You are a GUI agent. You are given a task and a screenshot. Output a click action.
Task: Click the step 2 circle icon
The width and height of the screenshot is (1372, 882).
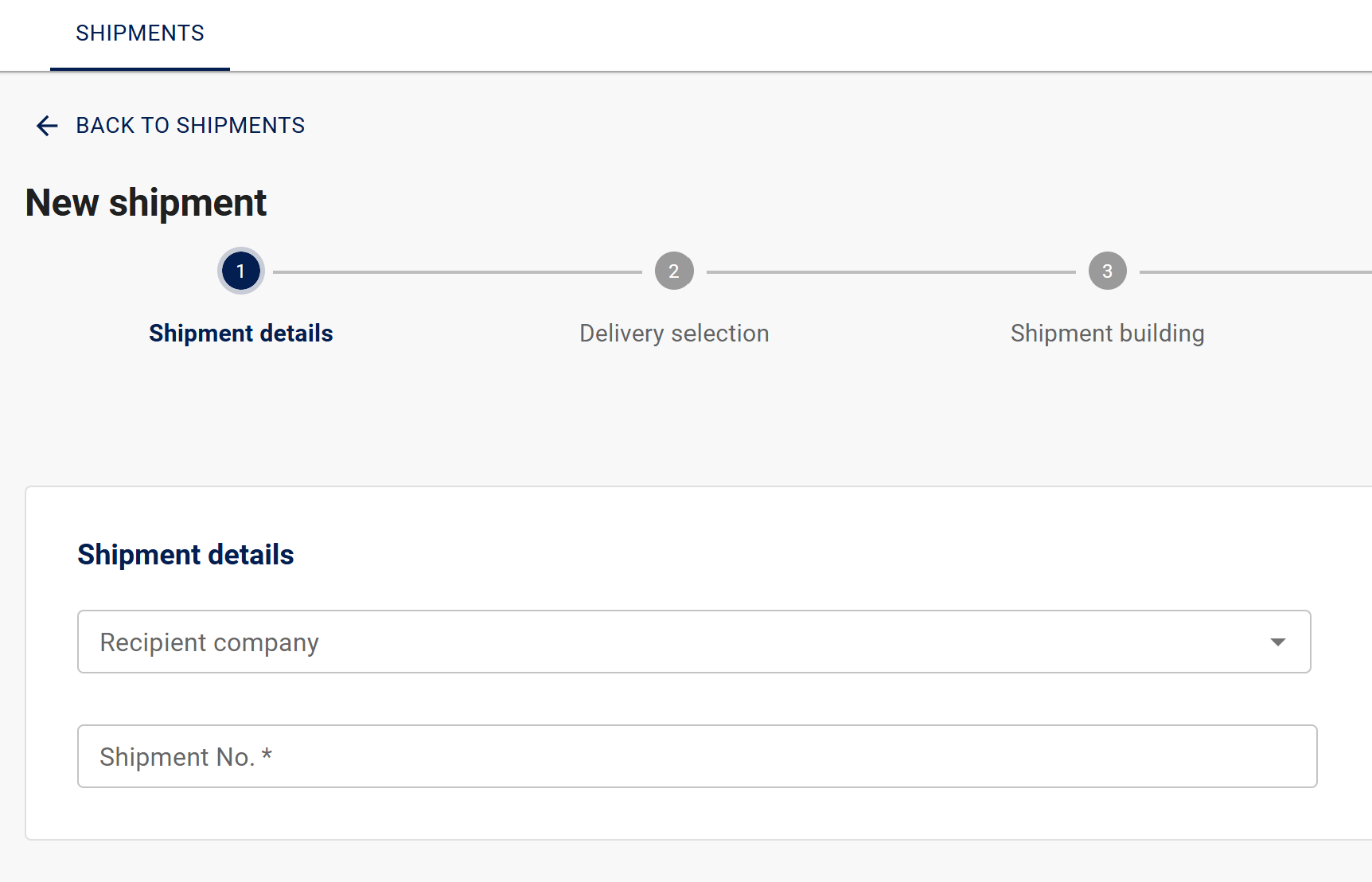point(674,271)
